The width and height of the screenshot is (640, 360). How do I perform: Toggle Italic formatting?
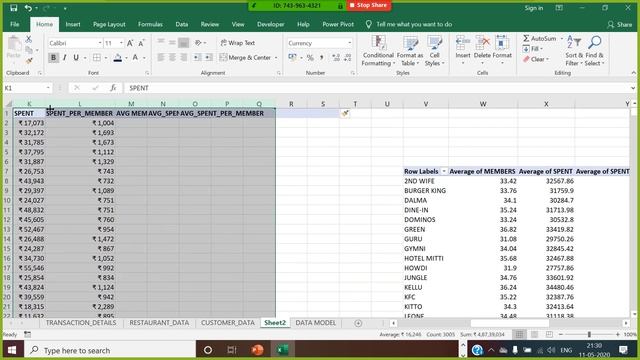click(x=64, y=58)
